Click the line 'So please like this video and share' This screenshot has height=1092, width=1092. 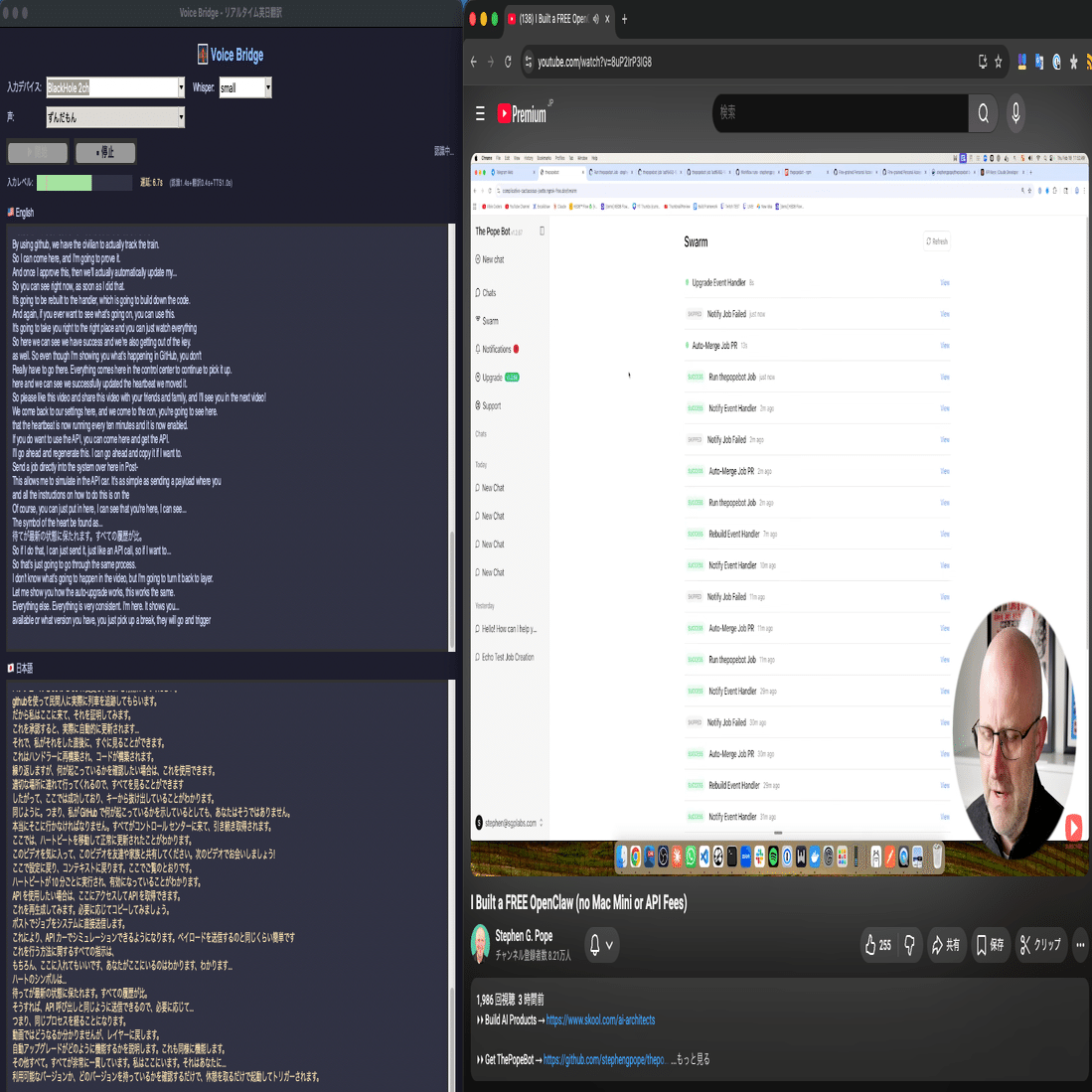[138, 397]
